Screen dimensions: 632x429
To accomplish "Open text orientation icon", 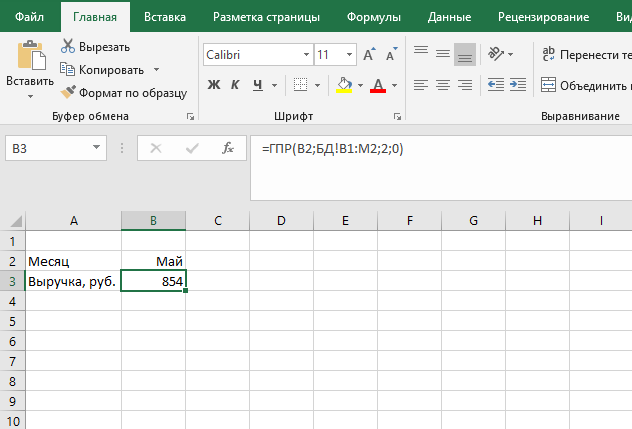I will 496,54.
